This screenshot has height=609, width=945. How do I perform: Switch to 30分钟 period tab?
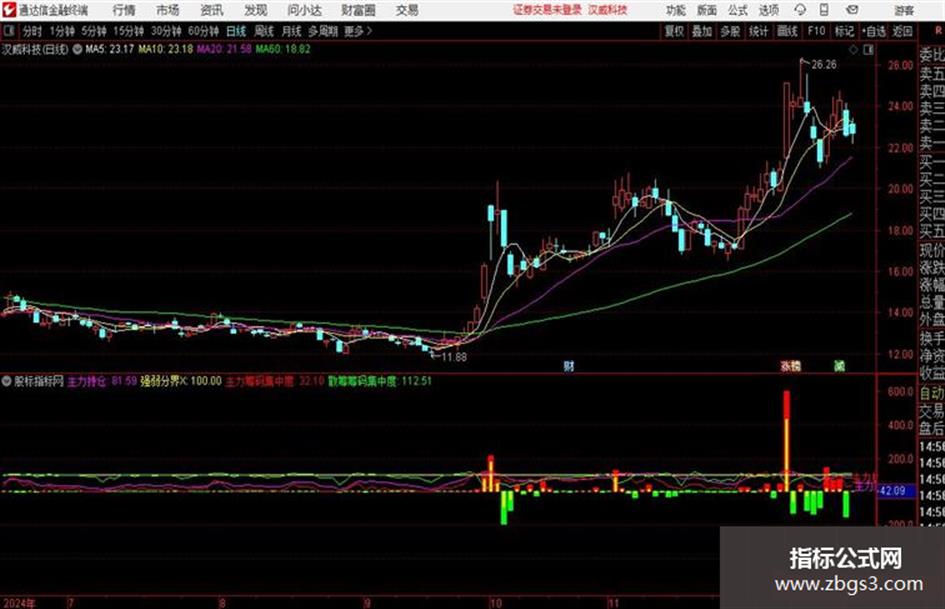pyautogui.click(x=166, y=31)
